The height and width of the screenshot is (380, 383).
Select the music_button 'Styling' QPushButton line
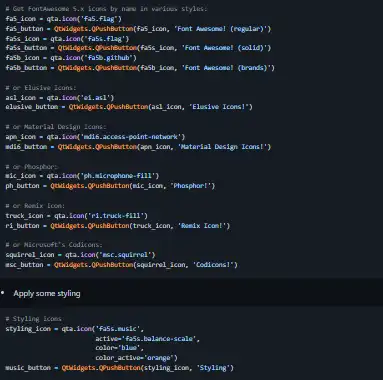pos(119,368)
